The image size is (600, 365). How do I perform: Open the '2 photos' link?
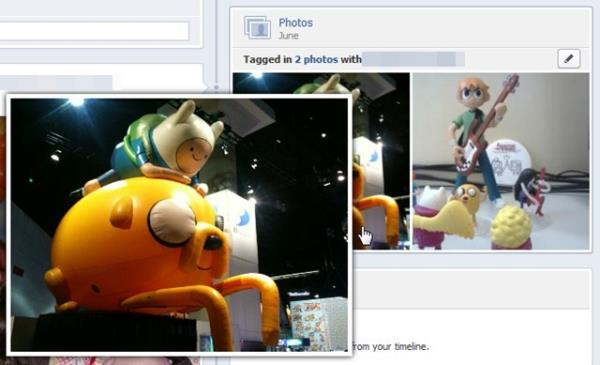316,59
